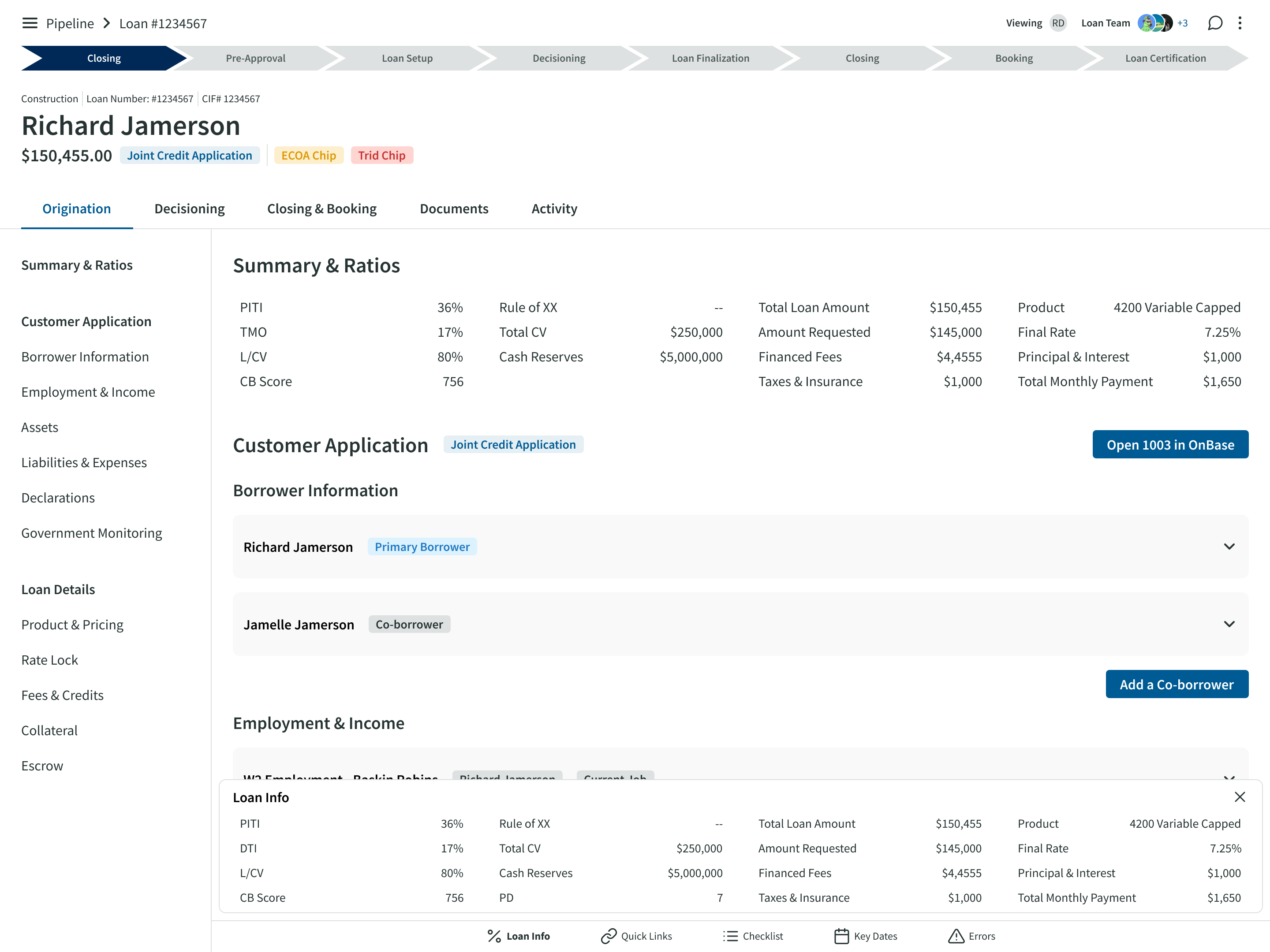Click Add a Co-borrower button
1270x952 pixels.
tap(1177, 684)
